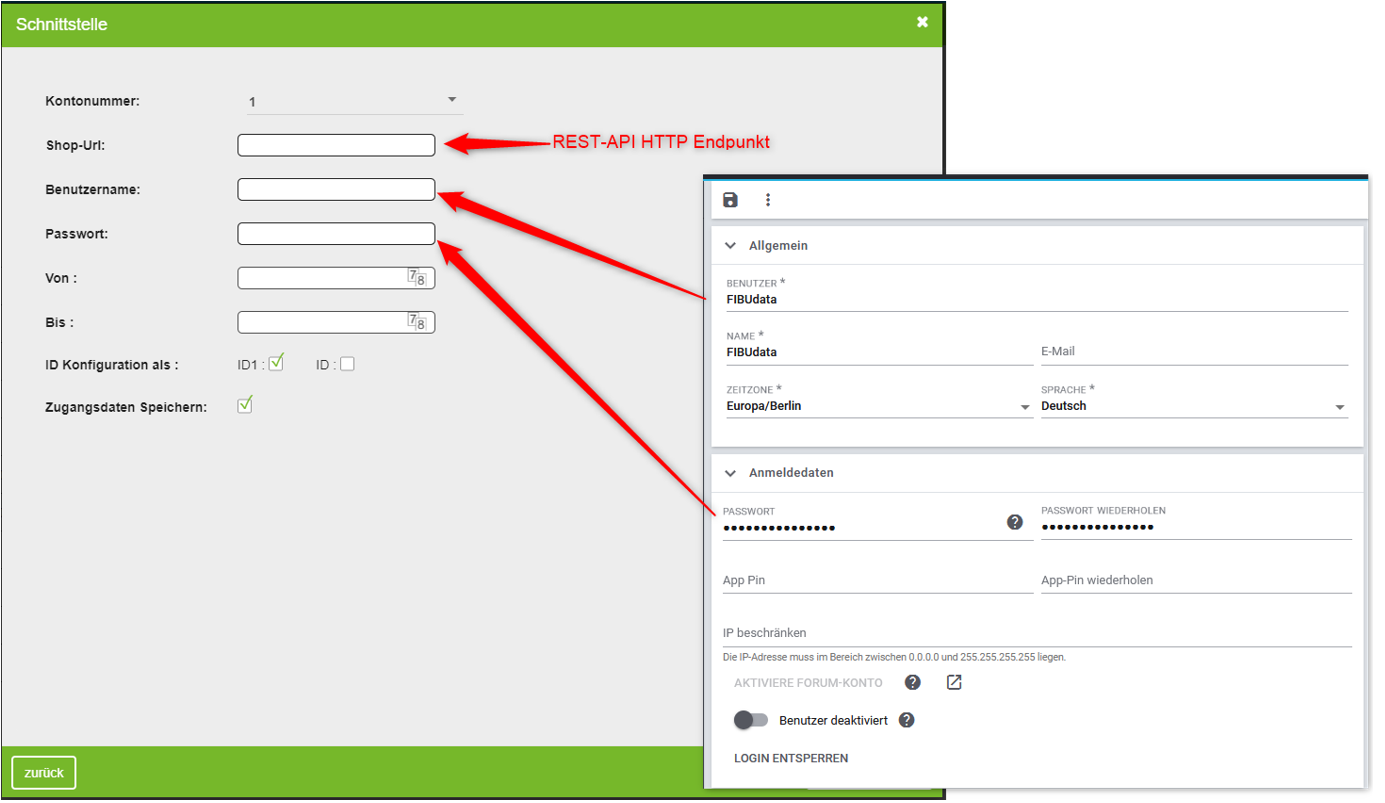The image size is (1385, 803).
Task: Toggle the ID1 checkbox
Action: (x=277, y=363)
